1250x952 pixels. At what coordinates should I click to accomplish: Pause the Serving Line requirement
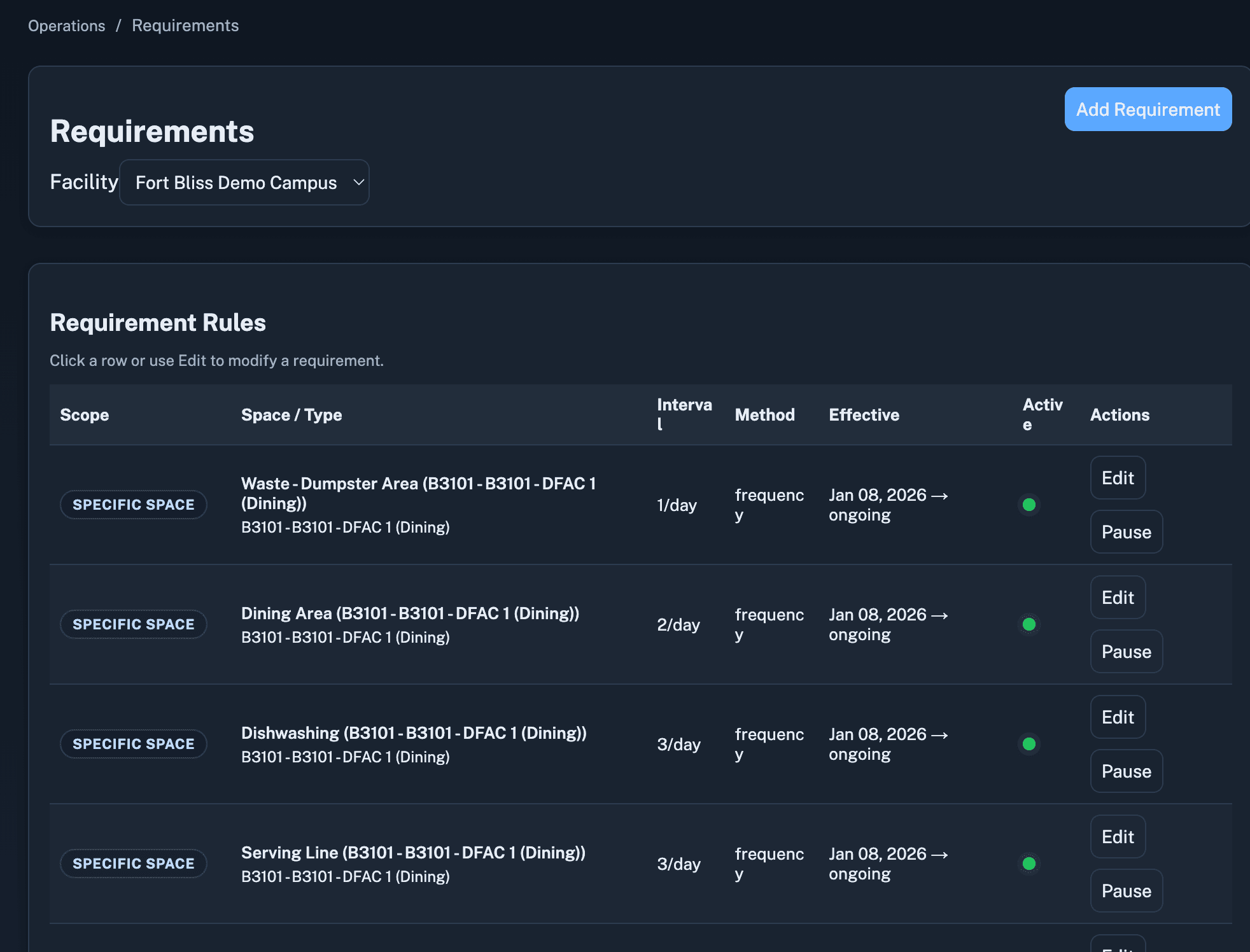click(1126, 890)
